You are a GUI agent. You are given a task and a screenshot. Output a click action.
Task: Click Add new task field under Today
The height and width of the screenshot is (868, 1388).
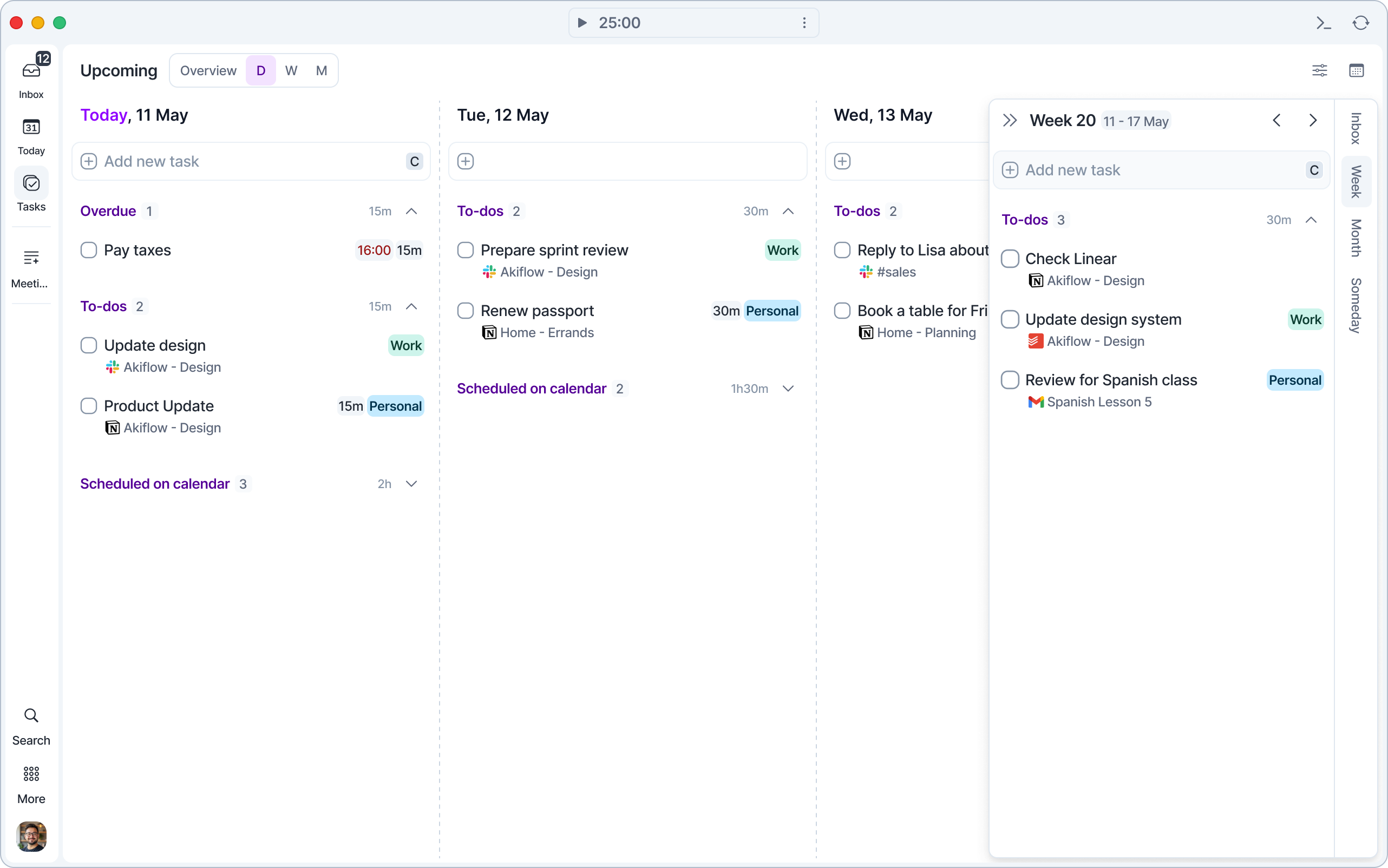251,161
